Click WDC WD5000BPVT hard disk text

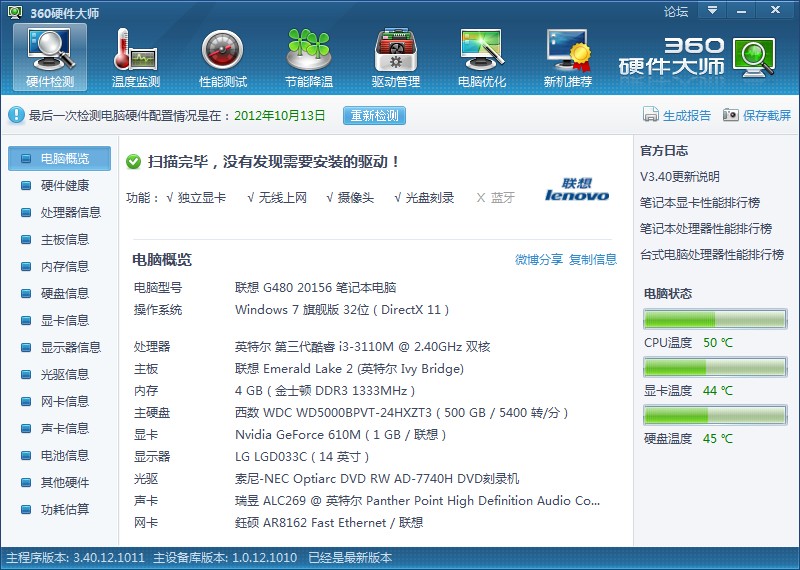click(401, 413)
